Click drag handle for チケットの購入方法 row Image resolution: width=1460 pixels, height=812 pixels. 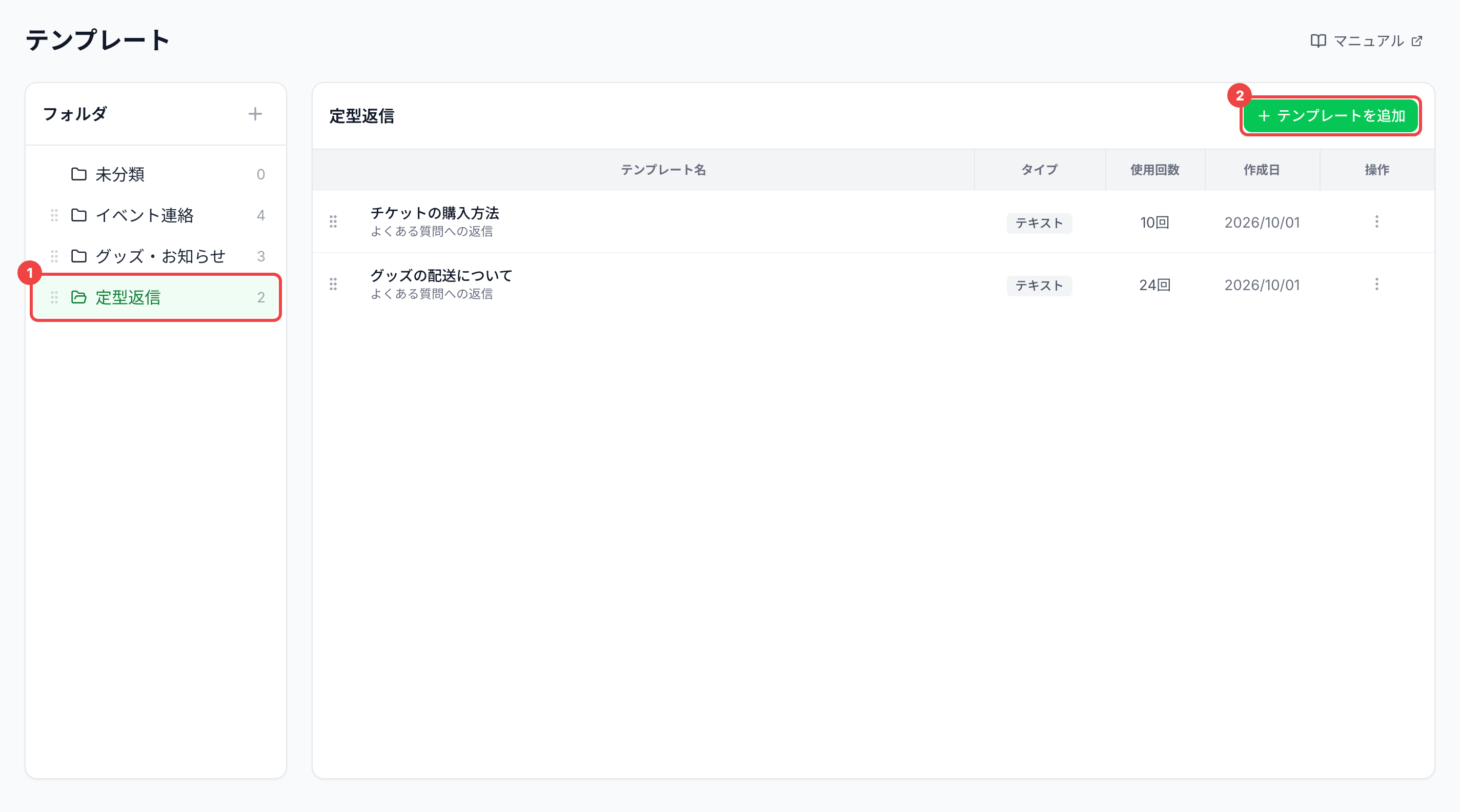coord(333,221)
